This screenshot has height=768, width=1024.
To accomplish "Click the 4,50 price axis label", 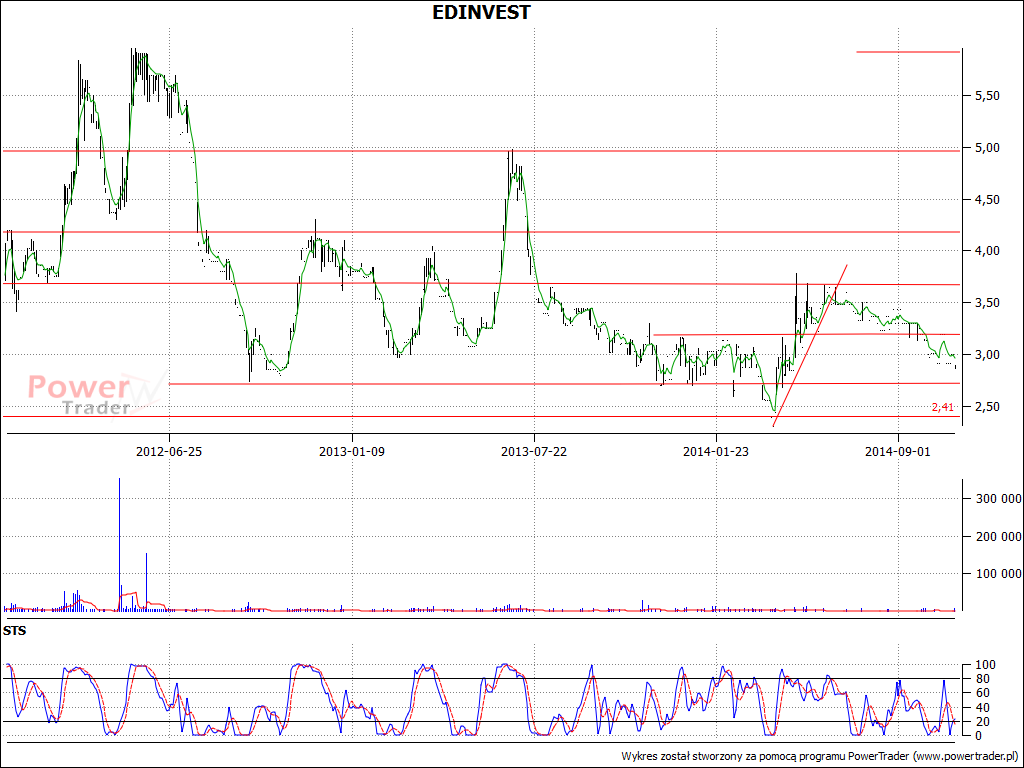I will 987,199.
